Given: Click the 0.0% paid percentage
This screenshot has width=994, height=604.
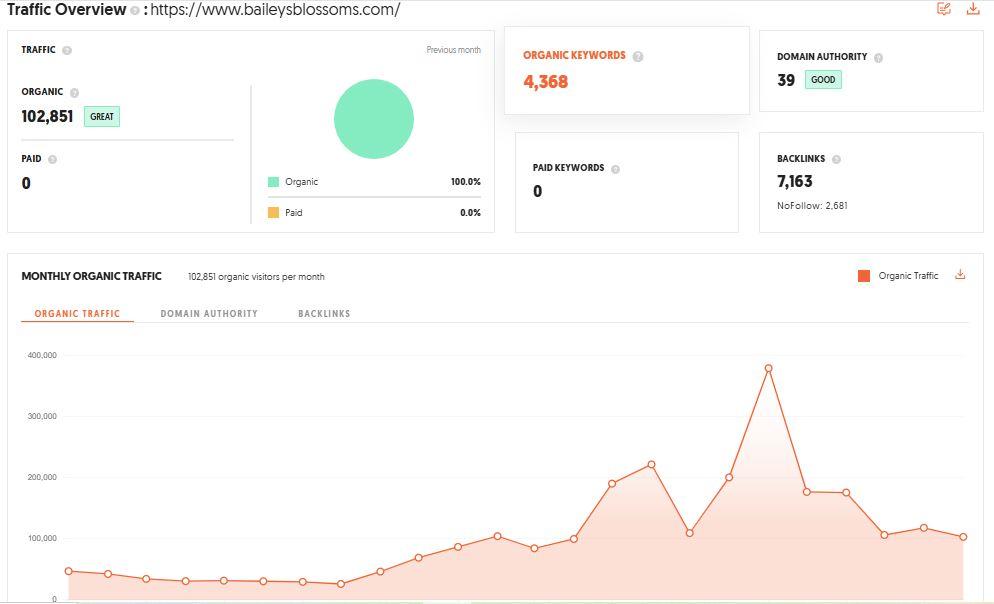Looking at the screenshot, I should (x=470, y=213).
